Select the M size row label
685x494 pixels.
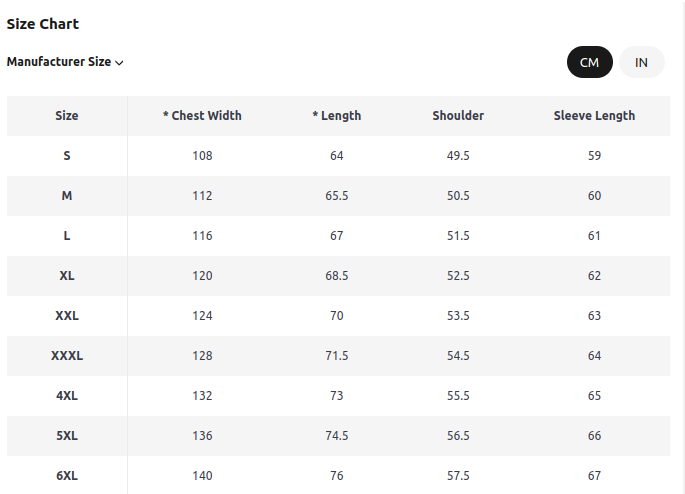67,196
